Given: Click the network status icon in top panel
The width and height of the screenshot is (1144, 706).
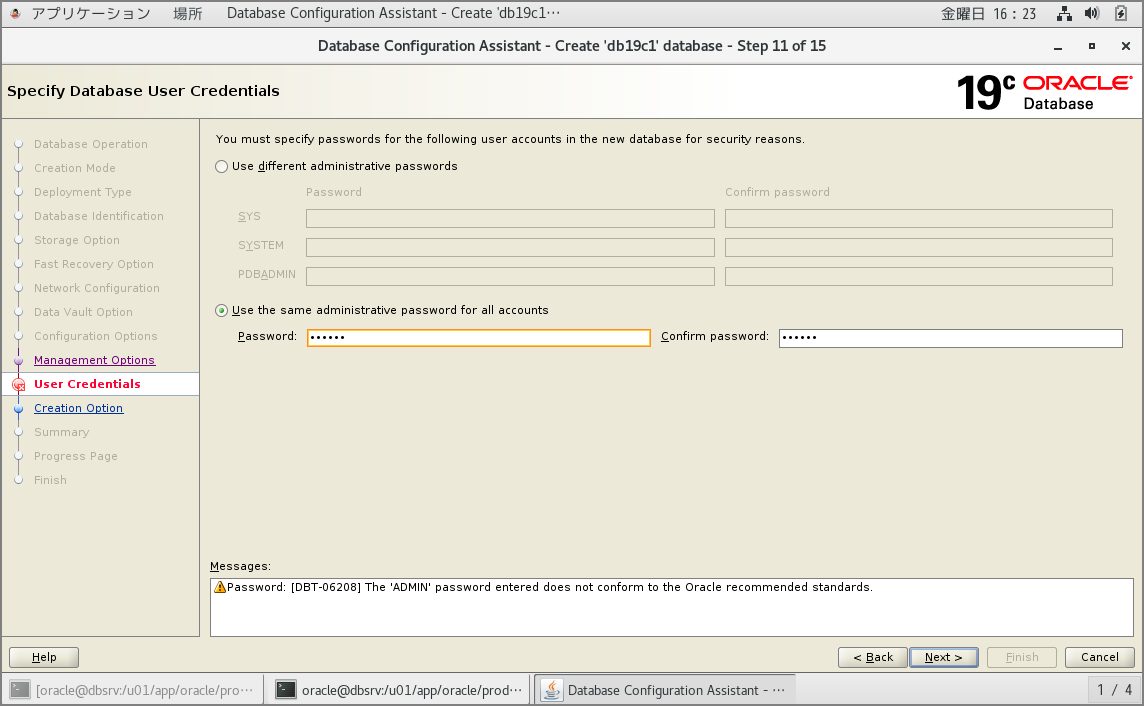Looking at the screenshot, I should click(1064, 14).
